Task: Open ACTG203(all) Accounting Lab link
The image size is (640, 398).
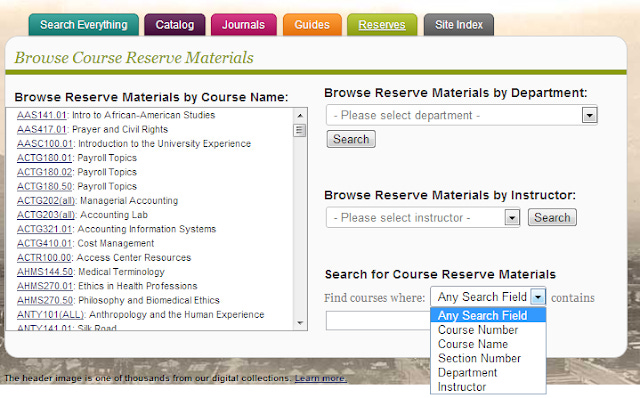Action: click(46, 215)
